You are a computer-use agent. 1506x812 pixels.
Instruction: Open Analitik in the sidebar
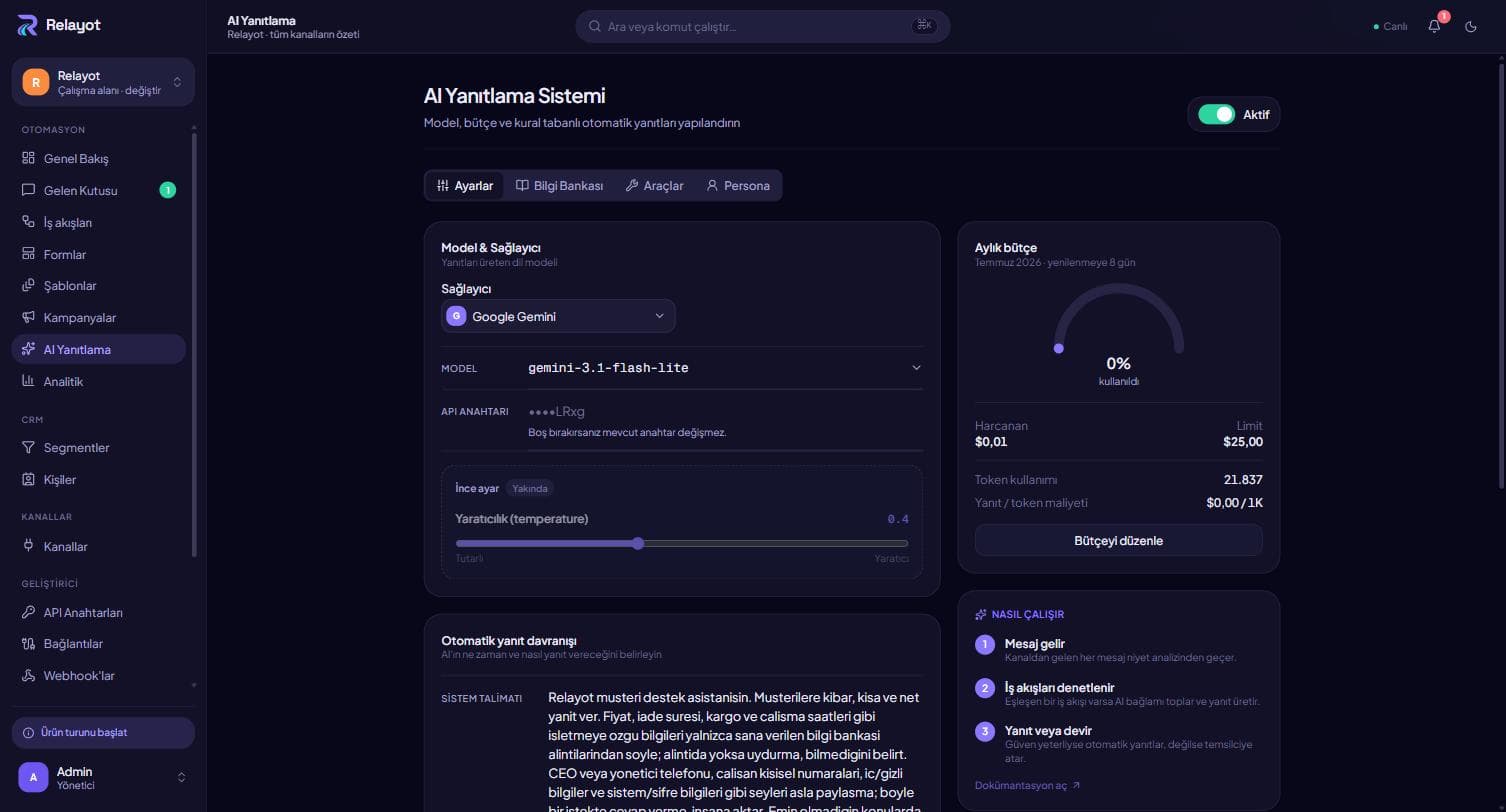pyautogui.click(x=98, y=381)
